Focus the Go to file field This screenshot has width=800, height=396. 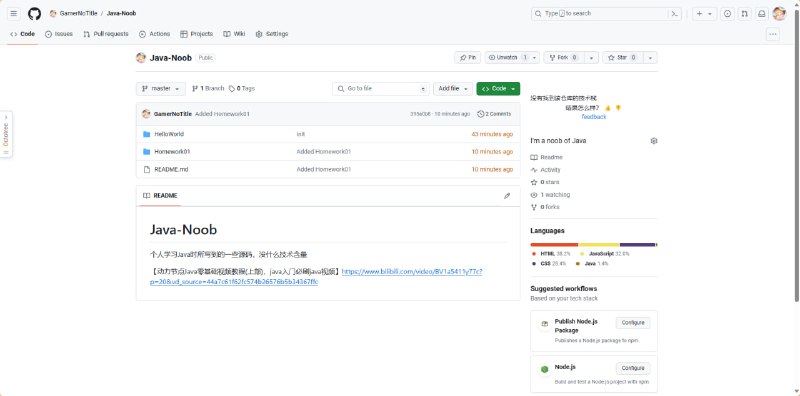coord(381,89)
